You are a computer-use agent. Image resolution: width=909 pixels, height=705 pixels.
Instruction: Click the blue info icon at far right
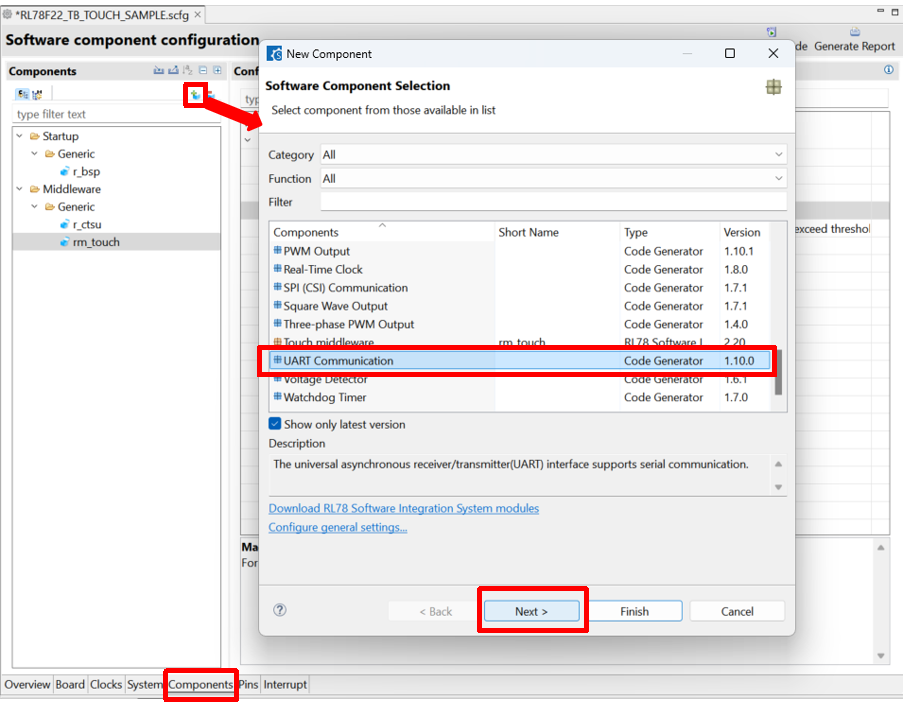pos(888,71)
